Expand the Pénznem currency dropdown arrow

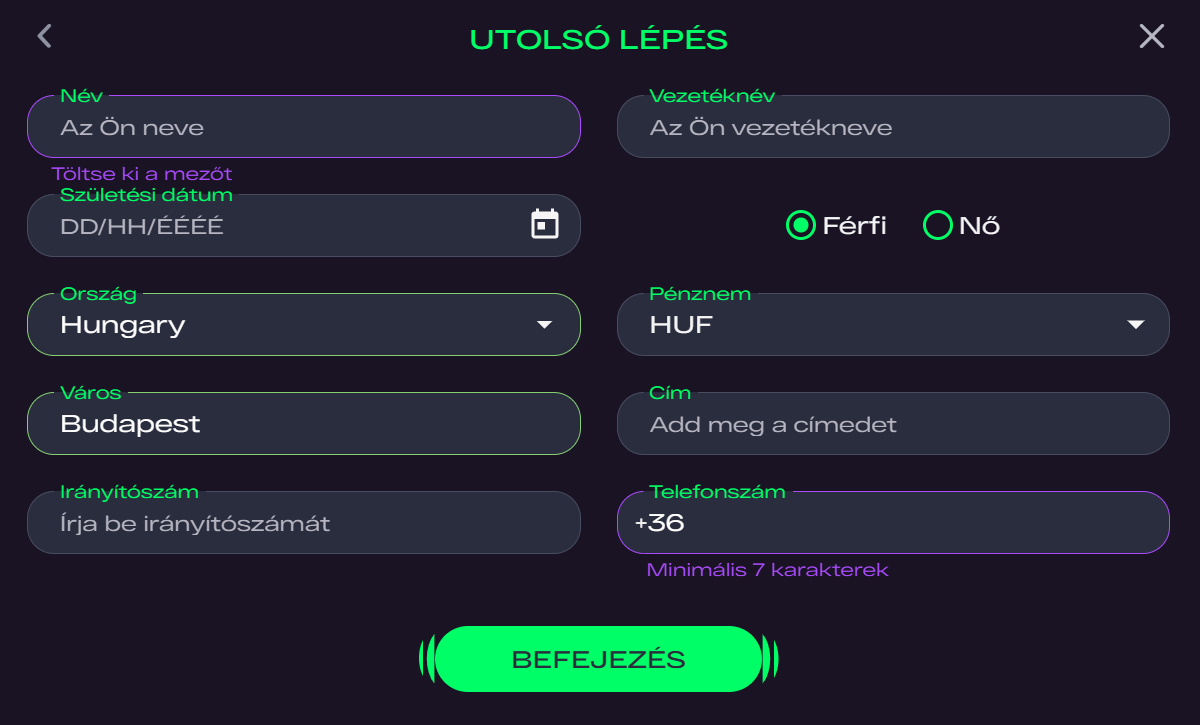coord(1134,325)
